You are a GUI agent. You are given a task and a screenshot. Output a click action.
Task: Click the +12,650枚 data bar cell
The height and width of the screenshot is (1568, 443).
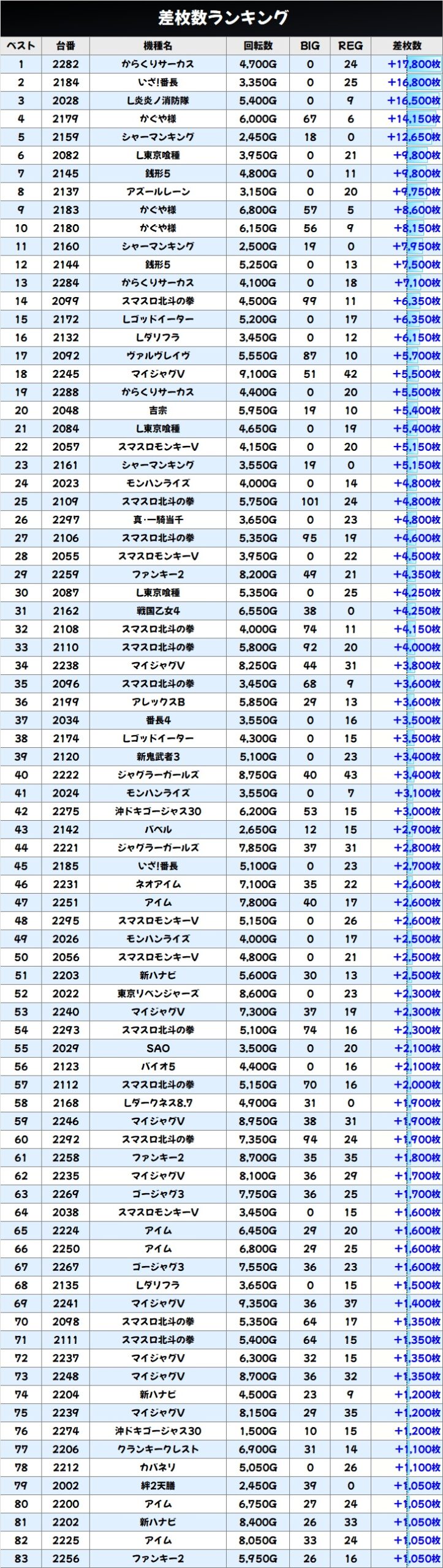414,137
